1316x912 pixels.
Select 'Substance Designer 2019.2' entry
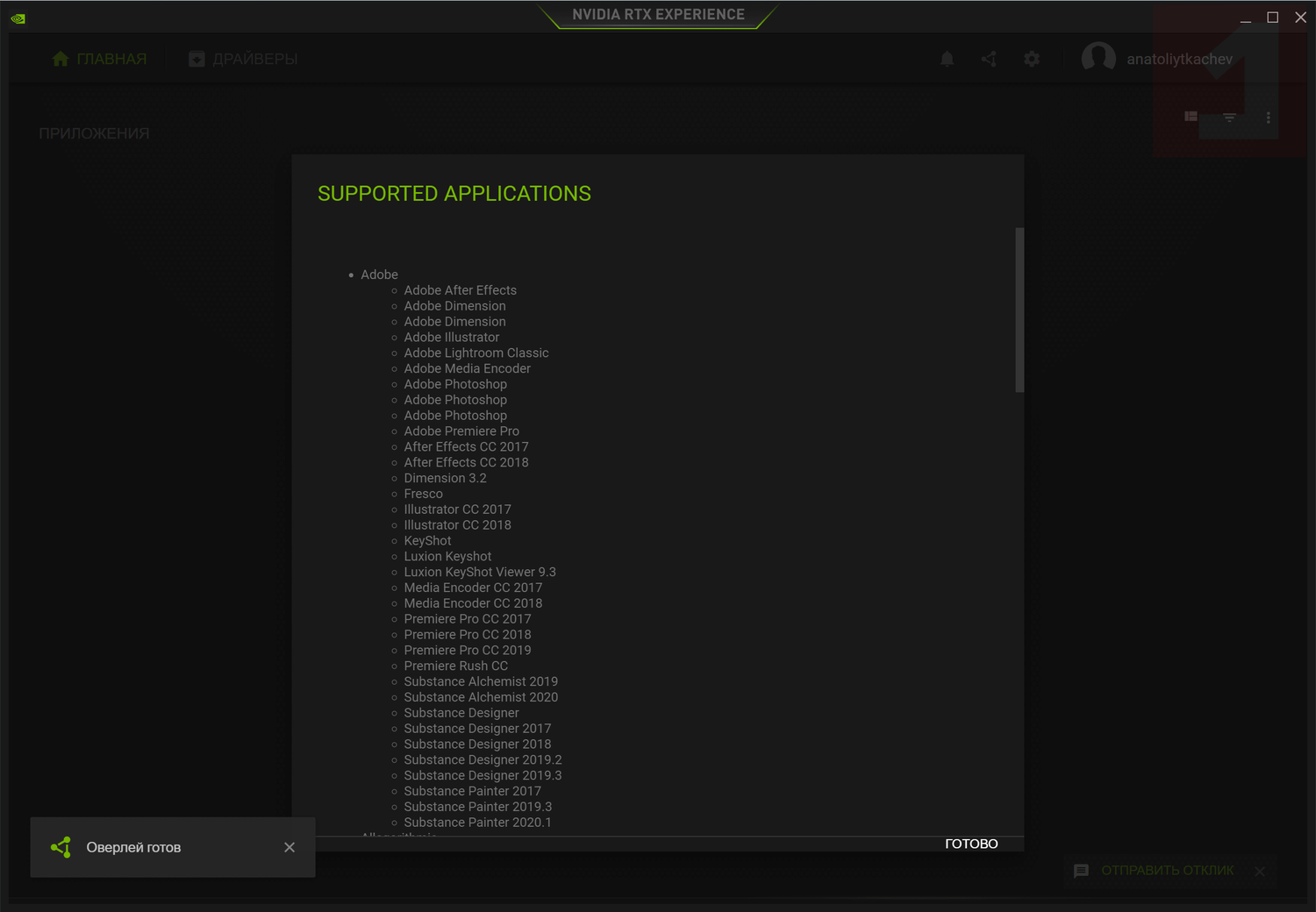click(x=483, y=760)
